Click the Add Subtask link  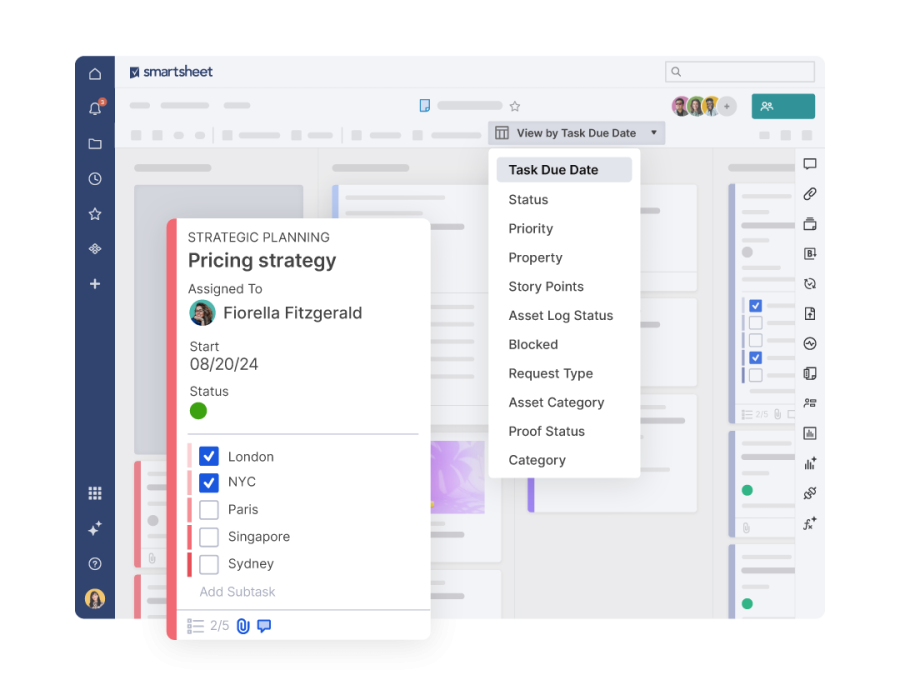point(237,591)
